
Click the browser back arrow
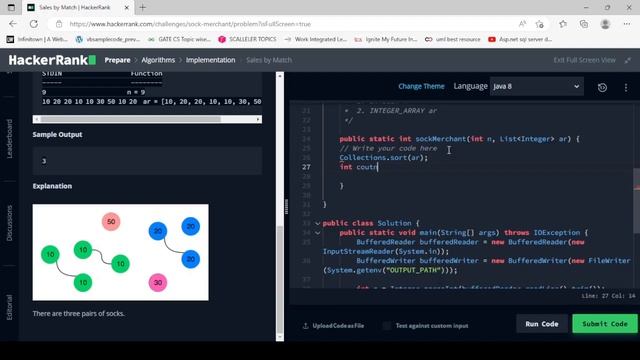point(13,24)
